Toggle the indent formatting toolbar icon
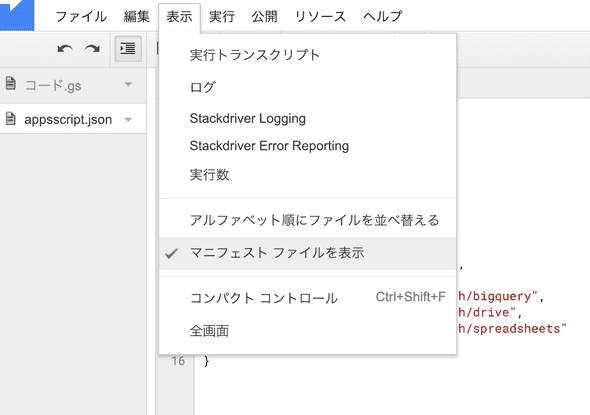 (x=128, y=49)
